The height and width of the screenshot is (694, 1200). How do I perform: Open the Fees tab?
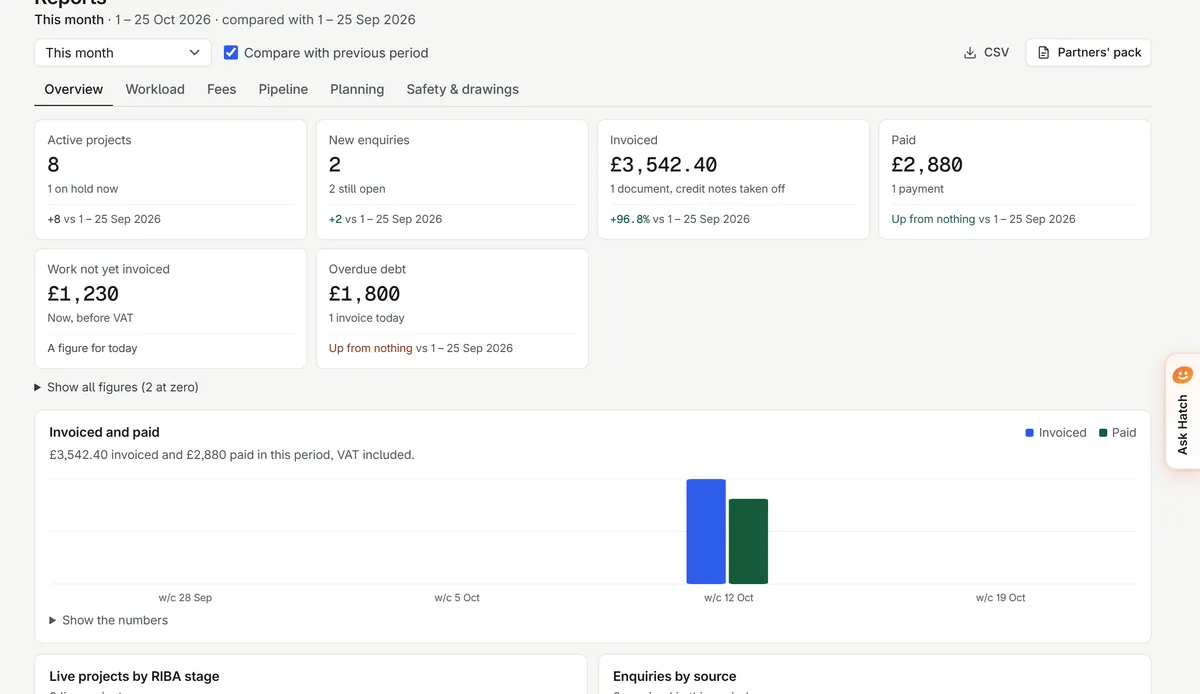click(x=222, y=89)
